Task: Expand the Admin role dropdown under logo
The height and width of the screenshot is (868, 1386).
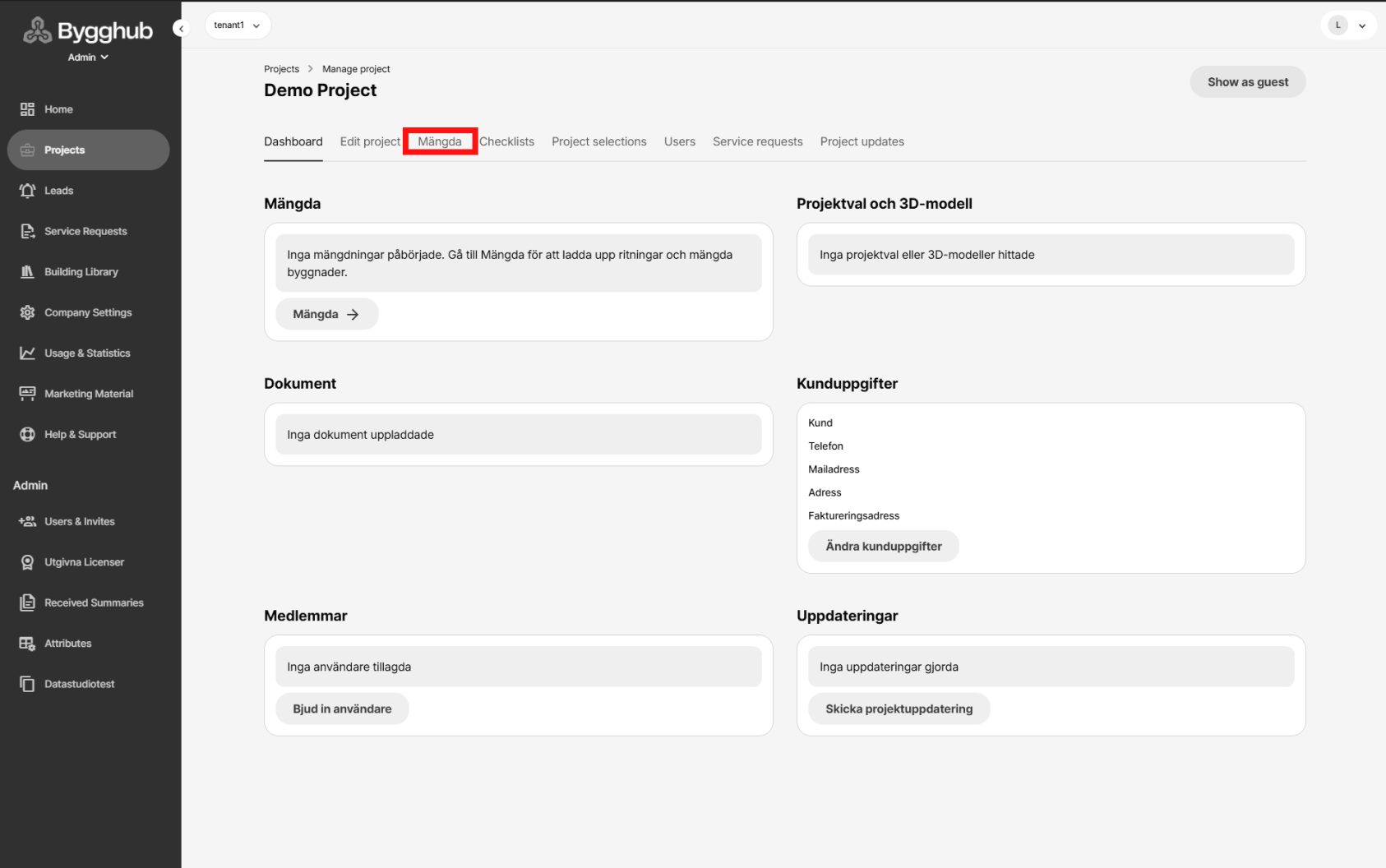Action: [x=88, y=58]
